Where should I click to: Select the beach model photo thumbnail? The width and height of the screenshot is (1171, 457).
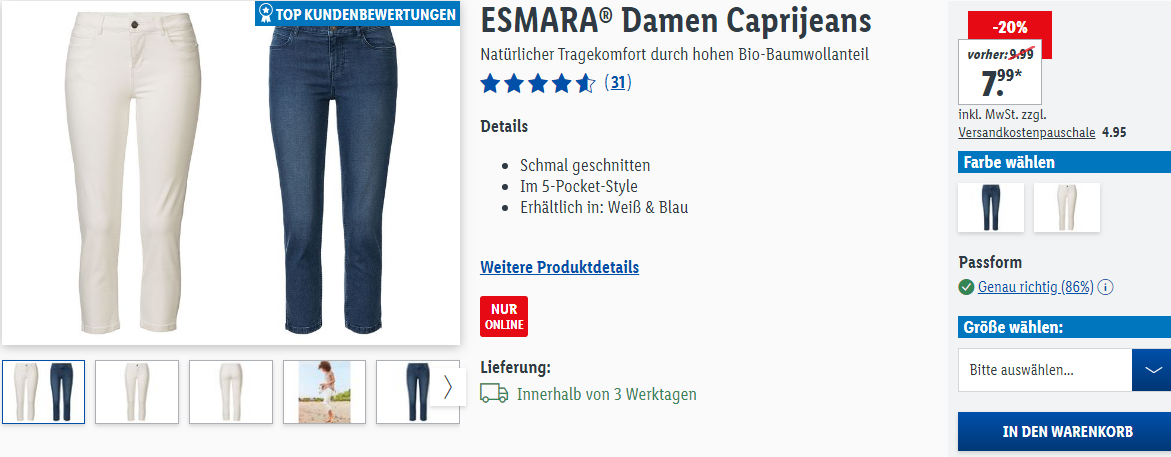tap(324, 392)
